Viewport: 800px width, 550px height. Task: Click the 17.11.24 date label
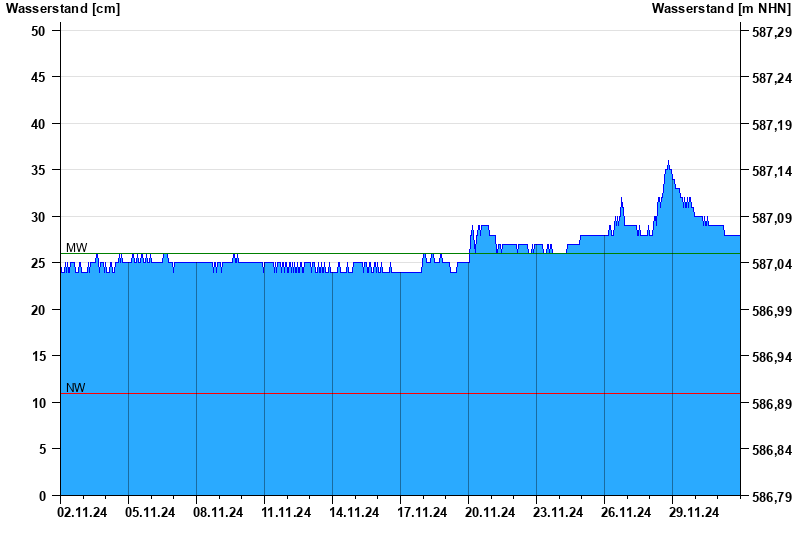pos(422,512)
